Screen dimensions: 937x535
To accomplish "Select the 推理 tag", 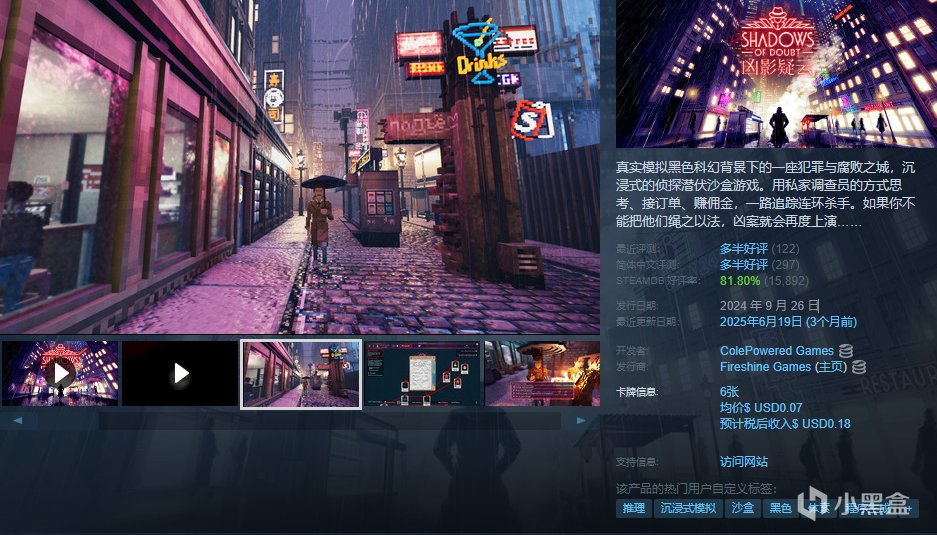I will 634,508.
